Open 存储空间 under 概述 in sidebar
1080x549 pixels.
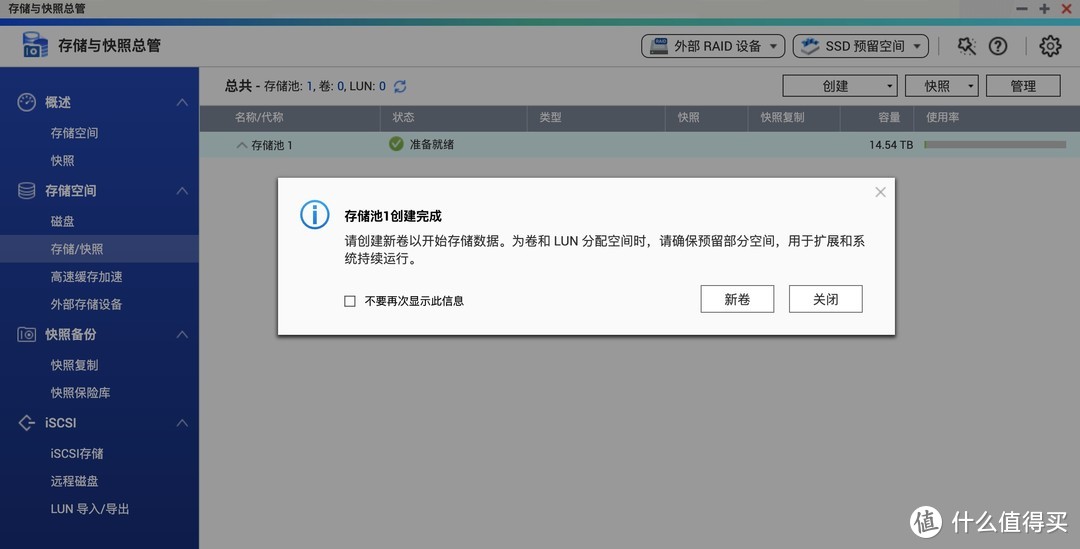tap(74, 133)
